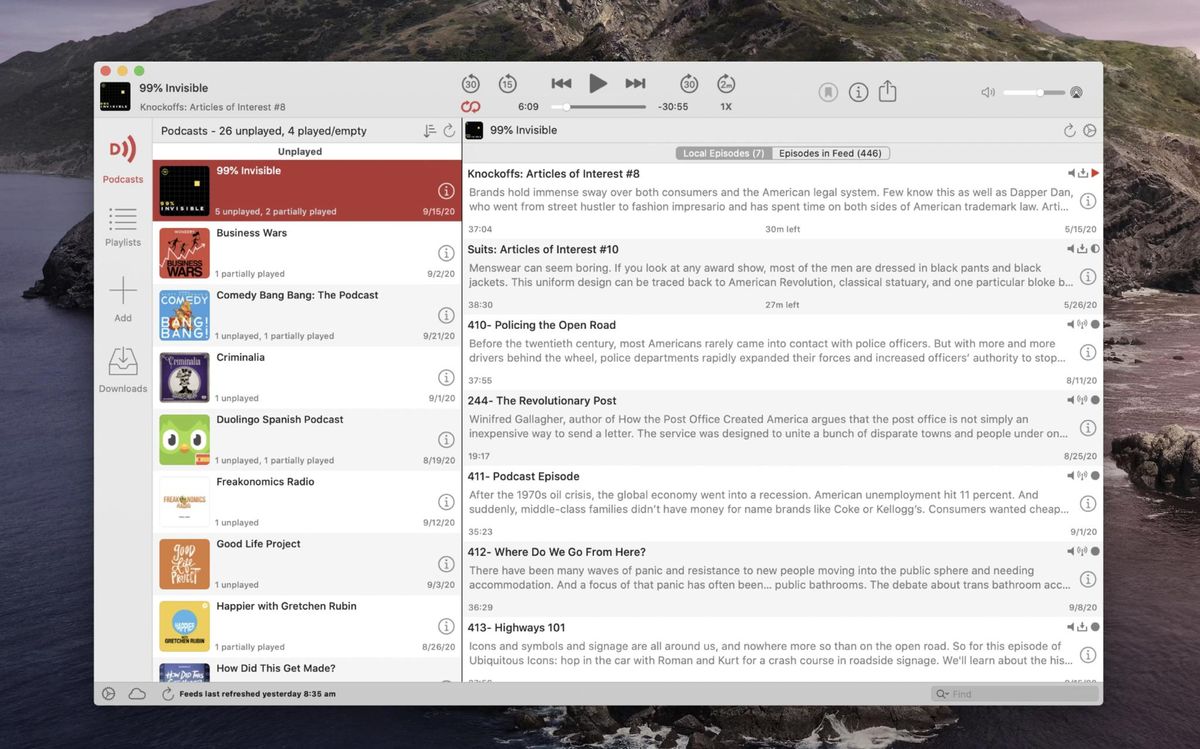Click the Share icon in the player toolbar
Image resolution: width=1200 pixels, height=749 pixels.
point(888,91)
